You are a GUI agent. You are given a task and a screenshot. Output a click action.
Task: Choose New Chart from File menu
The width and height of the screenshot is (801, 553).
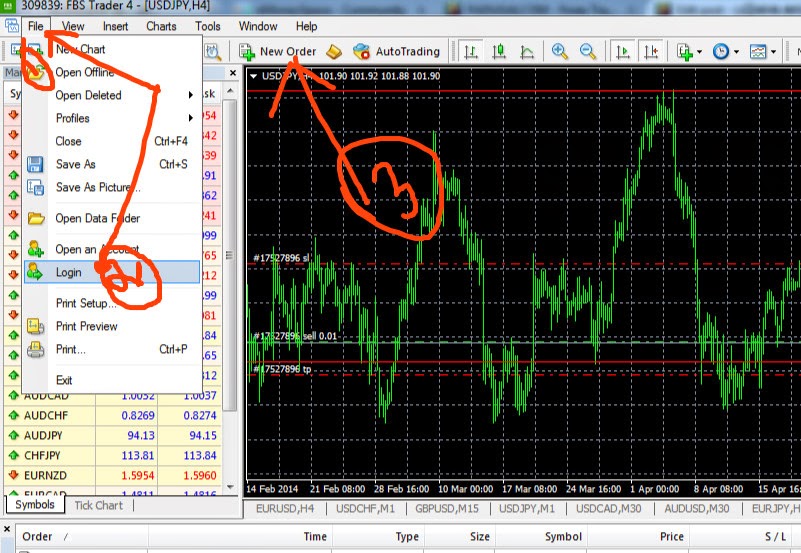(x=112, y=50)
